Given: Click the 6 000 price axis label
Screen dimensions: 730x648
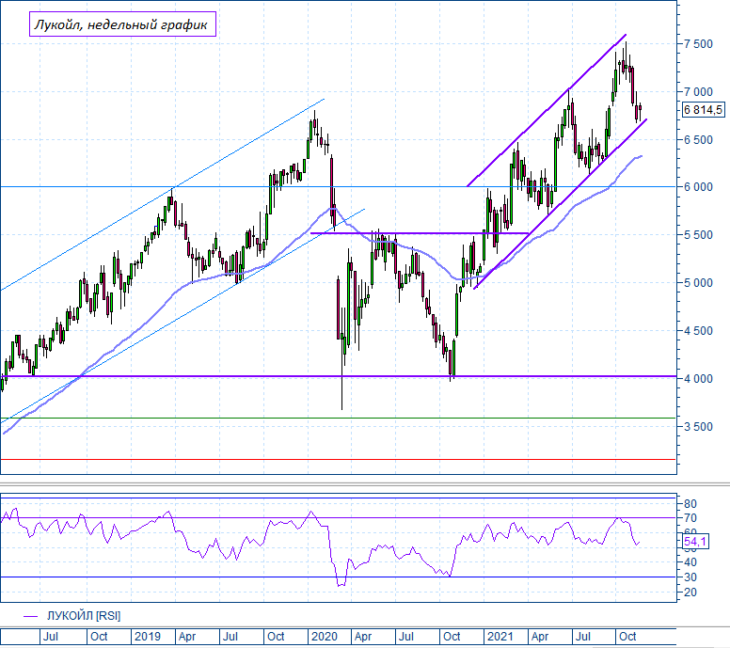Looking at the screenshot, I should pos(698,187).
